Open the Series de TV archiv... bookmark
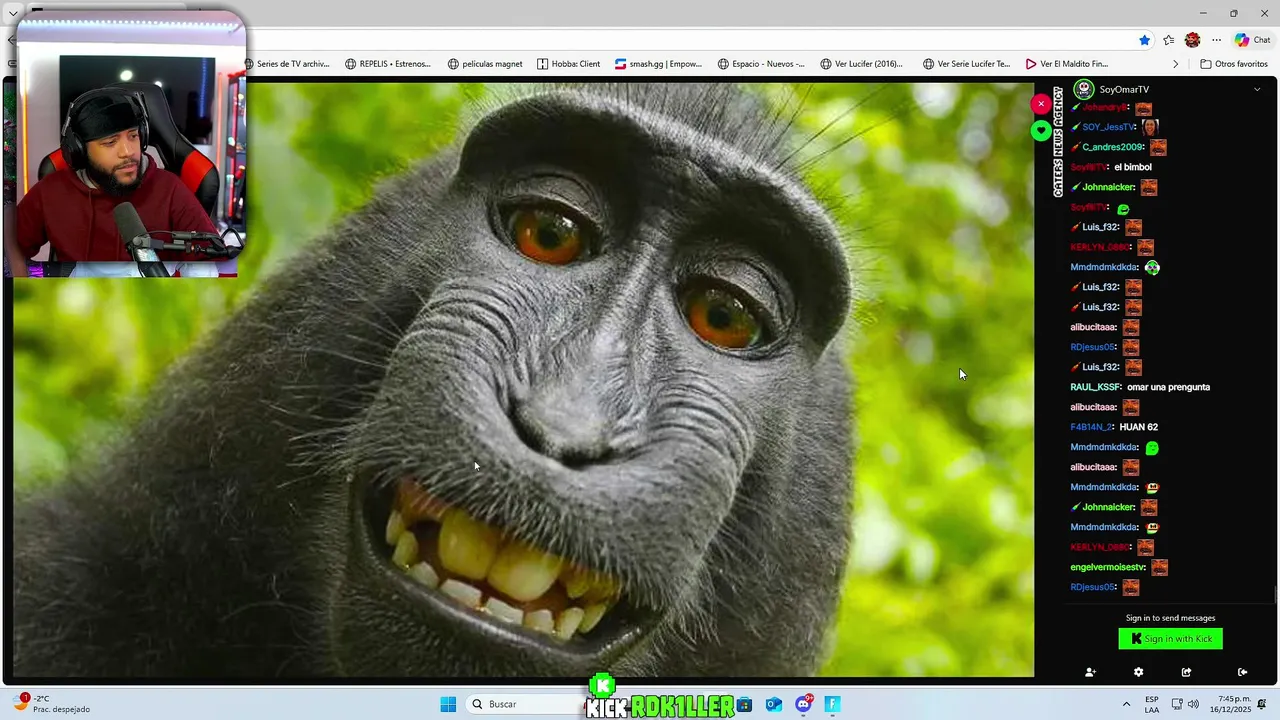Image resolution: width=1280 pixels, height=720 pixels. pyautogui.click(x=287, y=64)
